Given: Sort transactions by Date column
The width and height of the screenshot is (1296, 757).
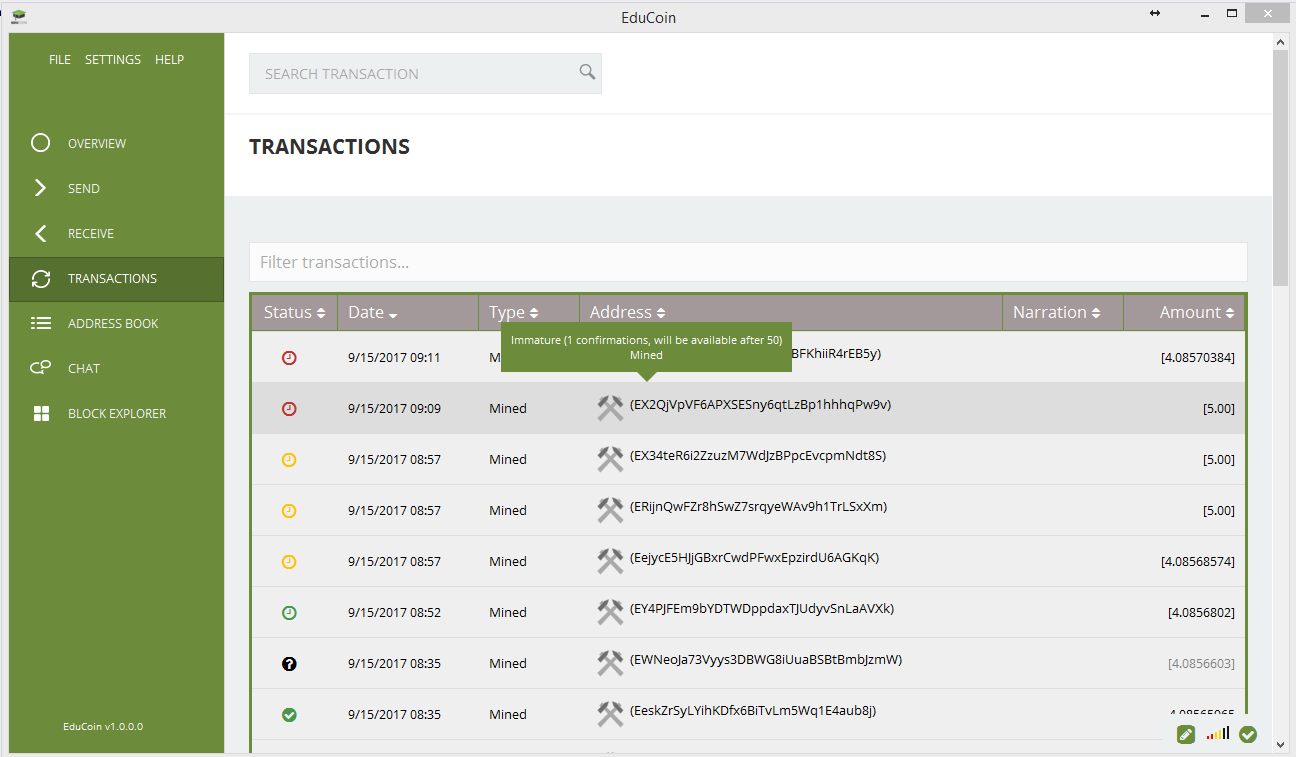Looking at the screenshot, I should [408, 312].
